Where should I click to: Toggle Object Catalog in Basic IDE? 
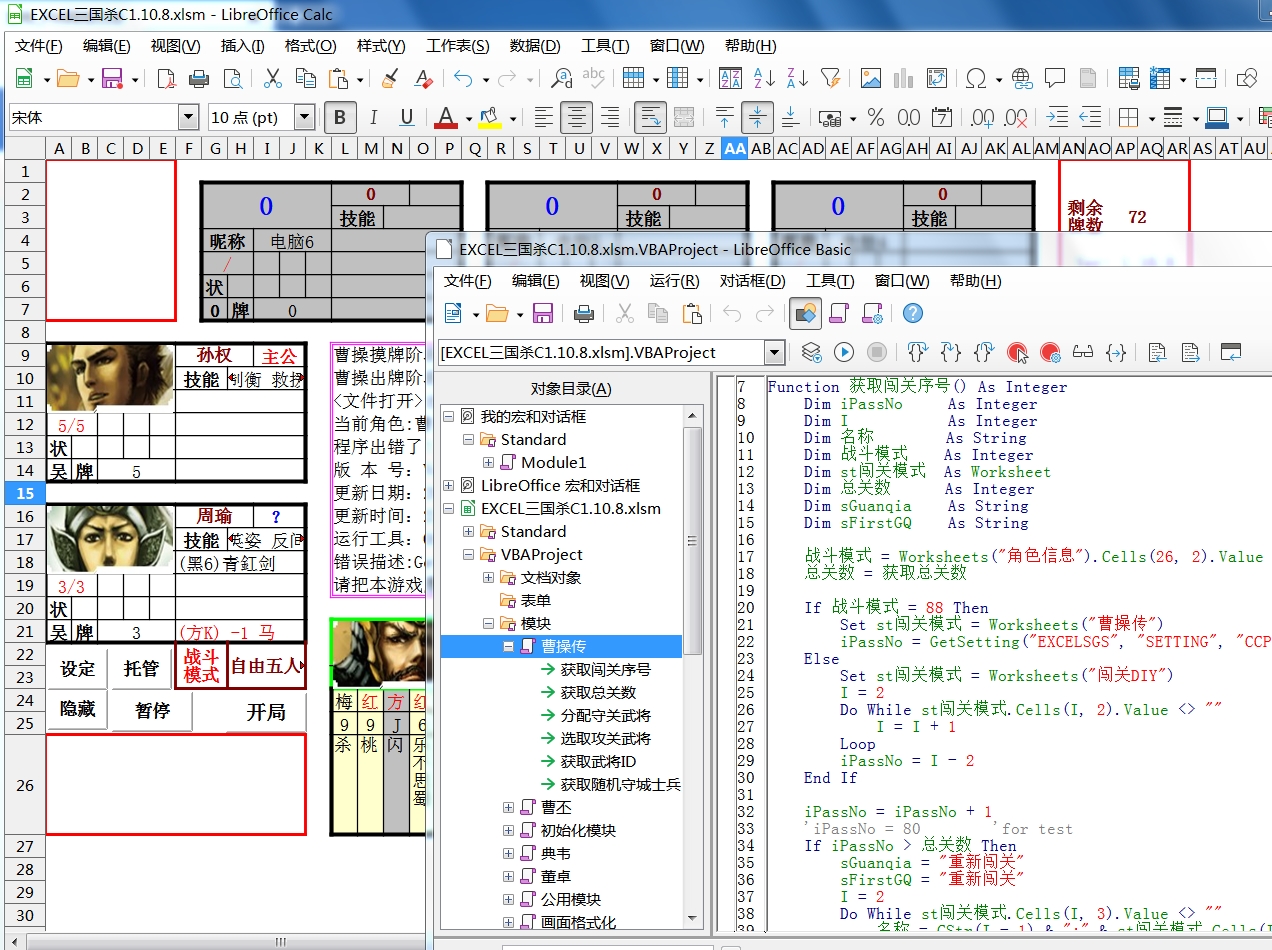806,314
